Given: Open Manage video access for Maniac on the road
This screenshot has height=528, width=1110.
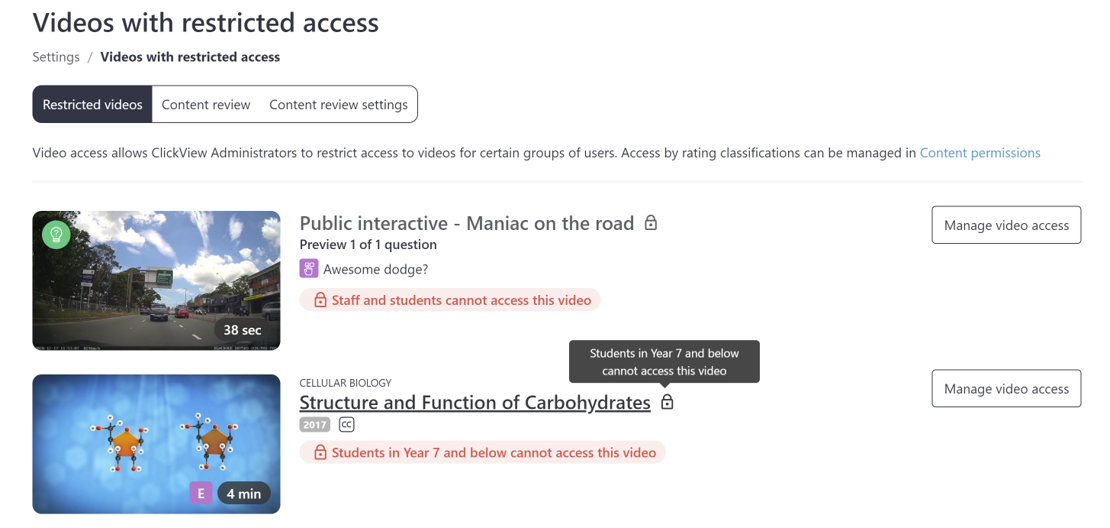Looking at the screenshot, I should pyautogui.click(x=1006, y=225).
